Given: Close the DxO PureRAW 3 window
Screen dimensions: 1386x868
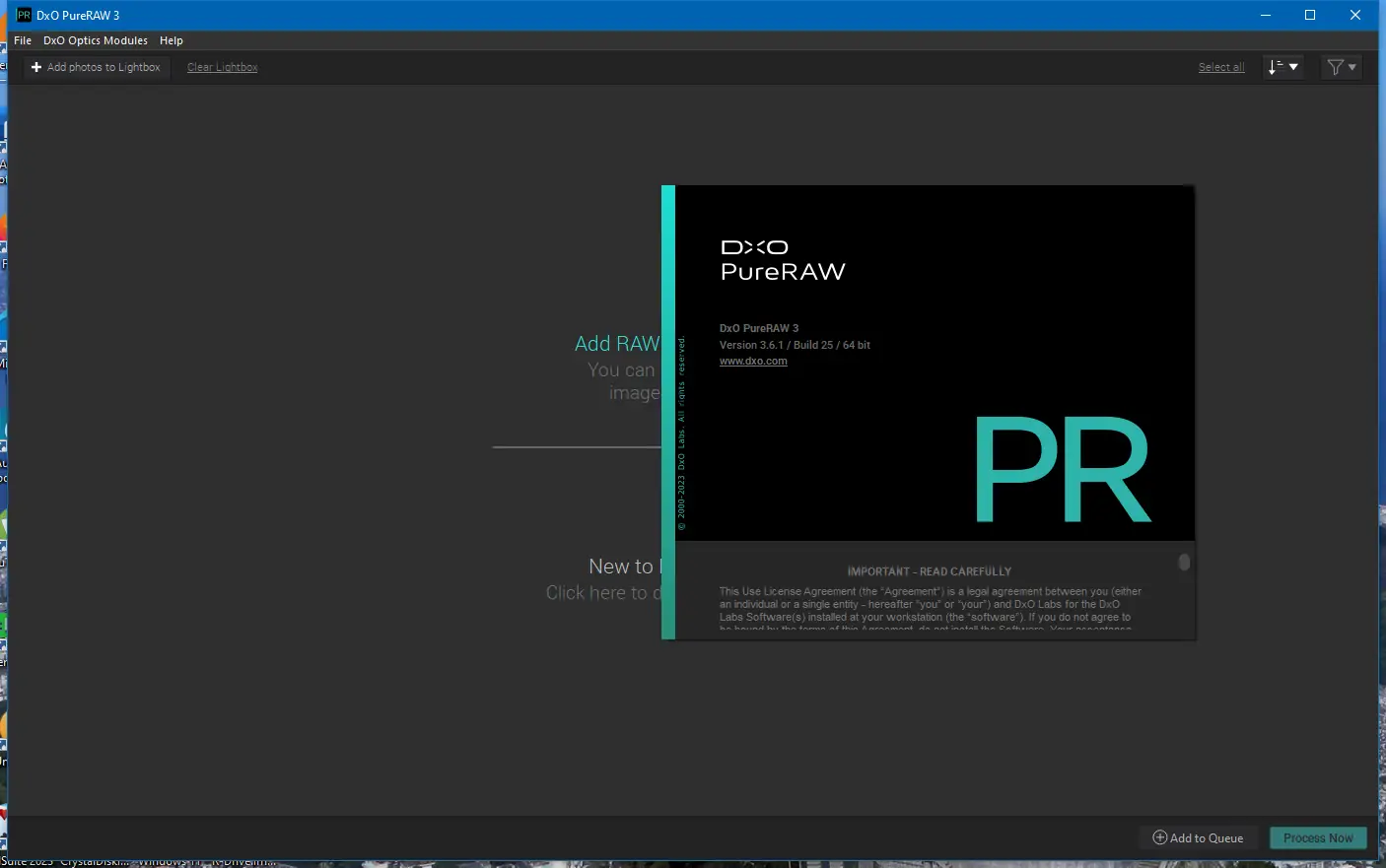Looking at the screenshot, I should coord(1355,15).
